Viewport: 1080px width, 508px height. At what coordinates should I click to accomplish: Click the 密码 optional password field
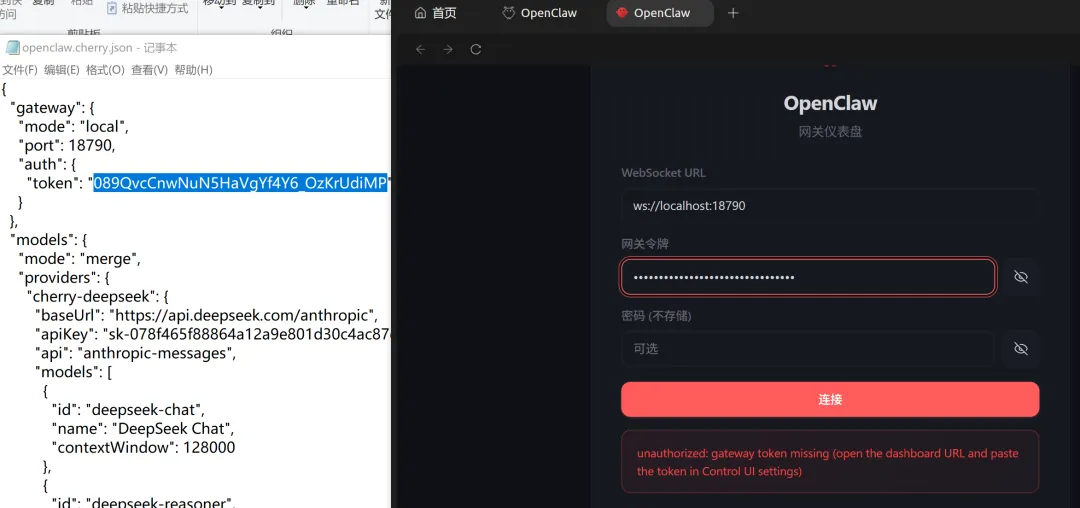coord(808,349)
